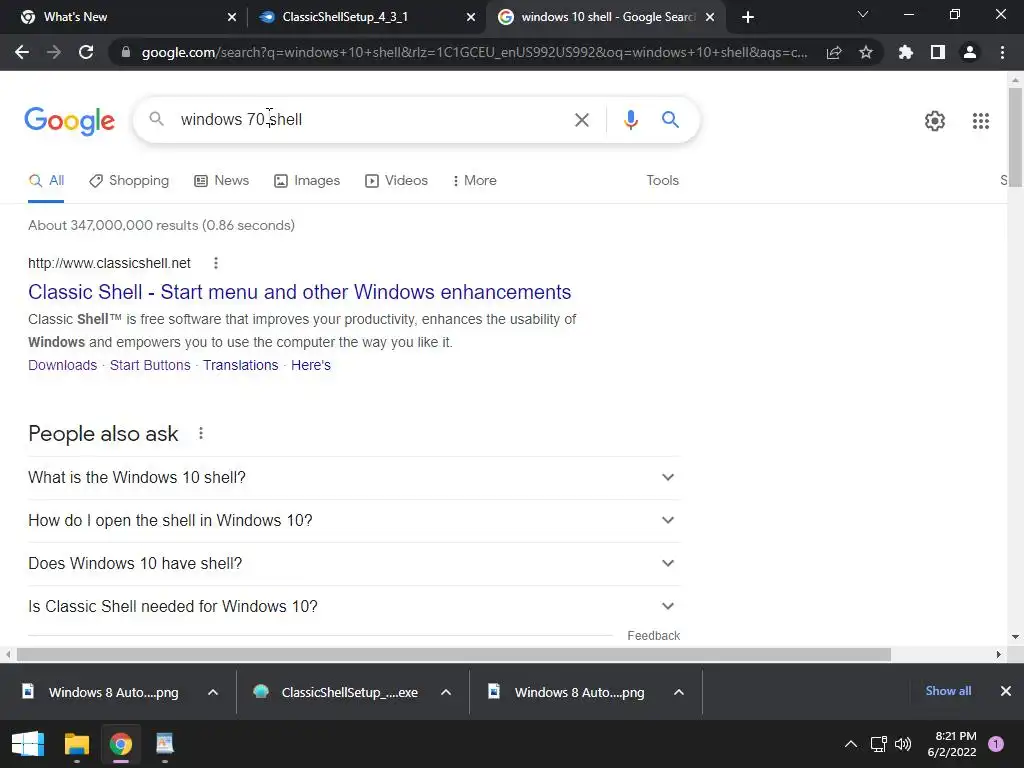The width and height of the screenshot is (1024, 768).
Task: Open People also ask options menu
Action: [201, 433]
